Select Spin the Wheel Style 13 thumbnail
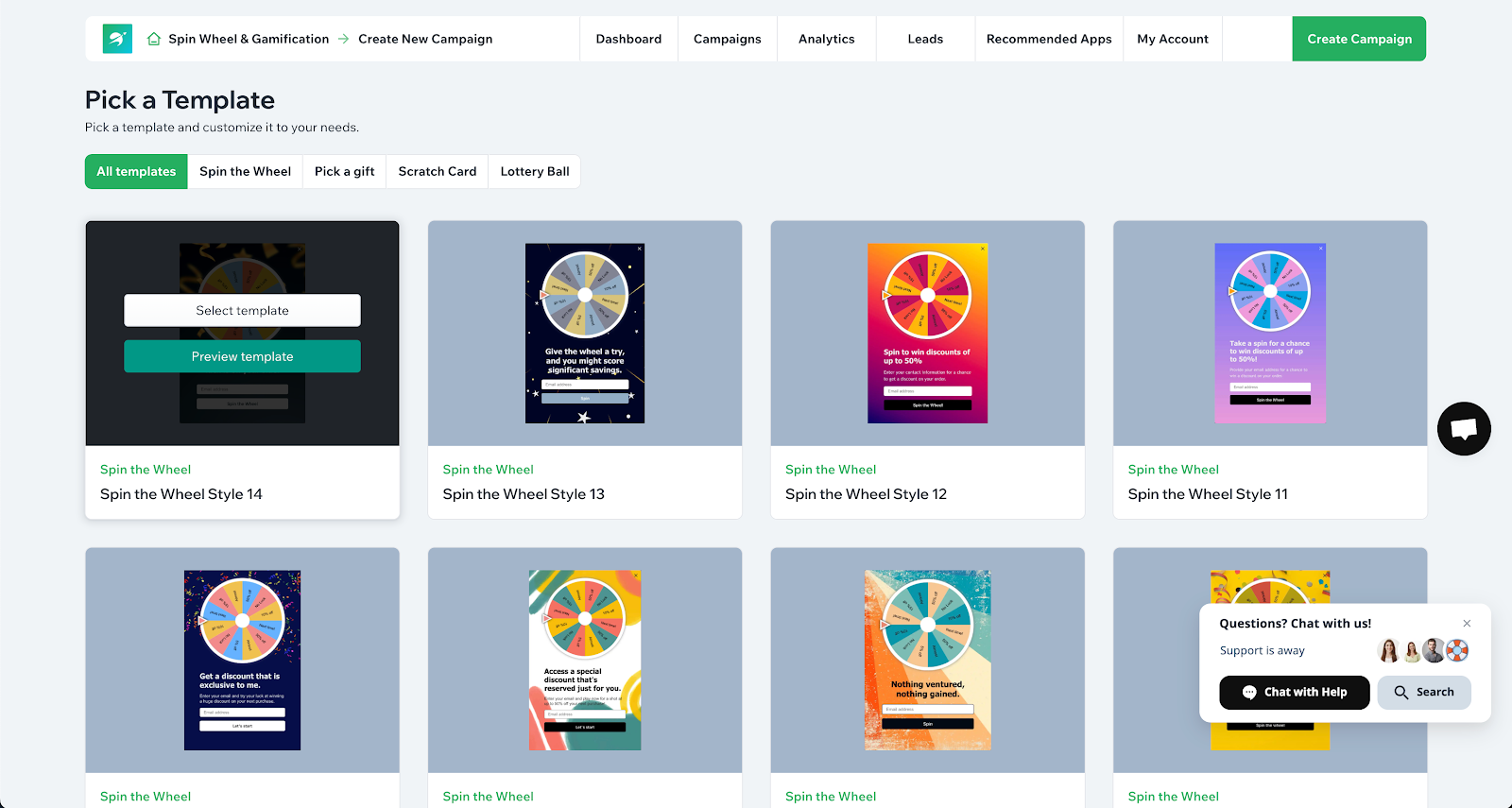 [584, 333]
